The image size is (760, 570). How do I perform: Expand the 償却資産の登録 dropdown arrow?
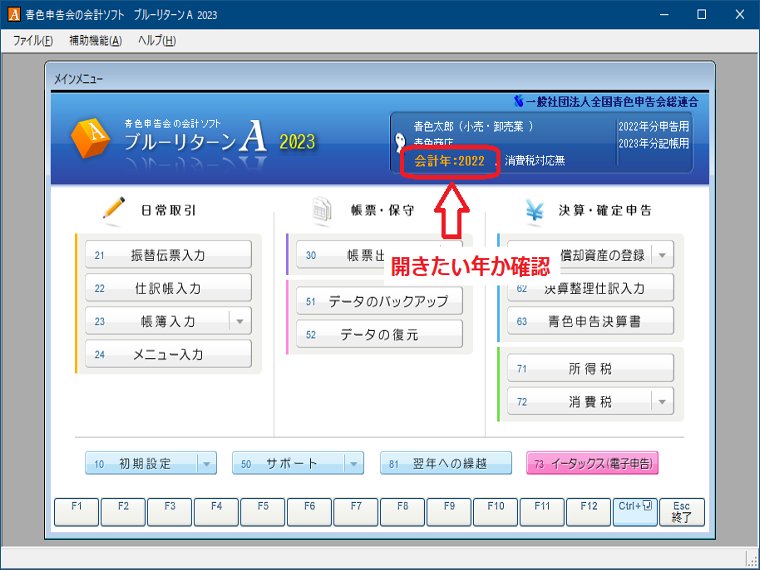pyautogui.click(x=662, y=255)
